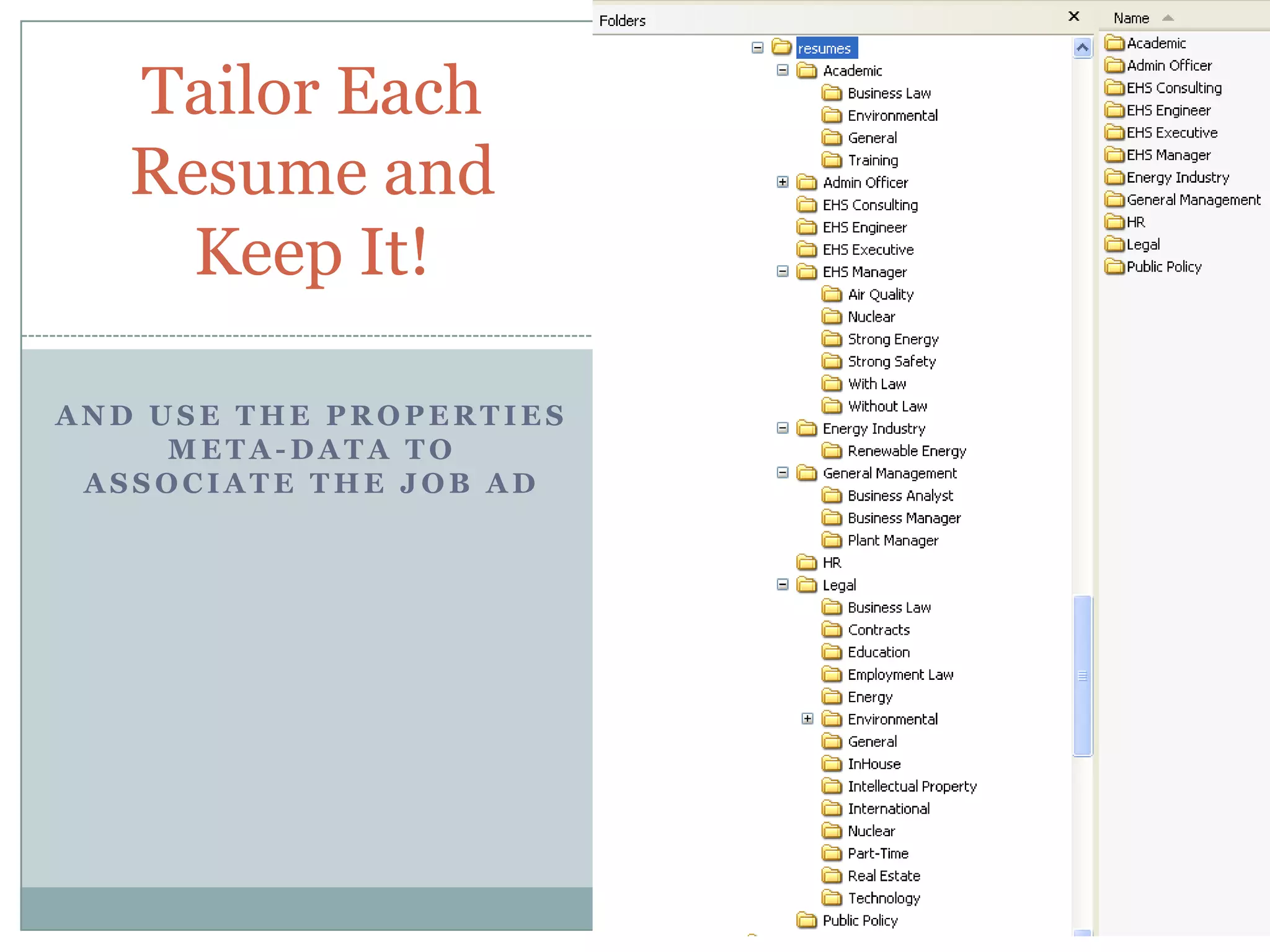Screen dimensions: 1270x952
Task: Click EHS Engineer folder icon in tree
Action: (x=807, y=227)
